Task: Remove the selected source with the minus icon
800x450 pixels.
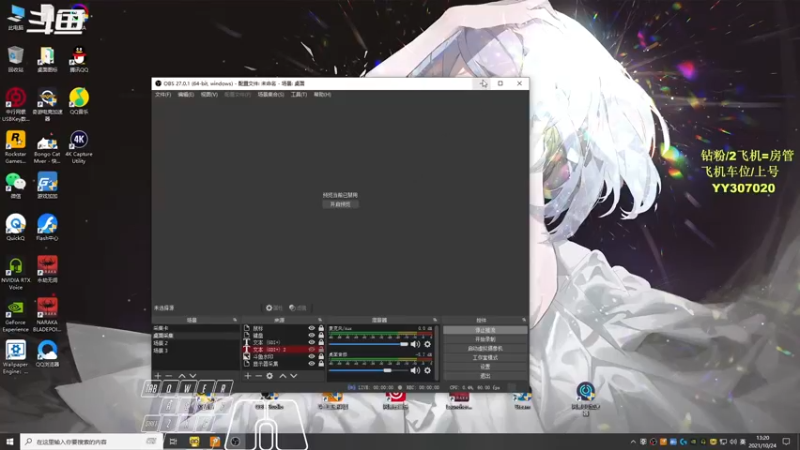Action: pos(259,376)
